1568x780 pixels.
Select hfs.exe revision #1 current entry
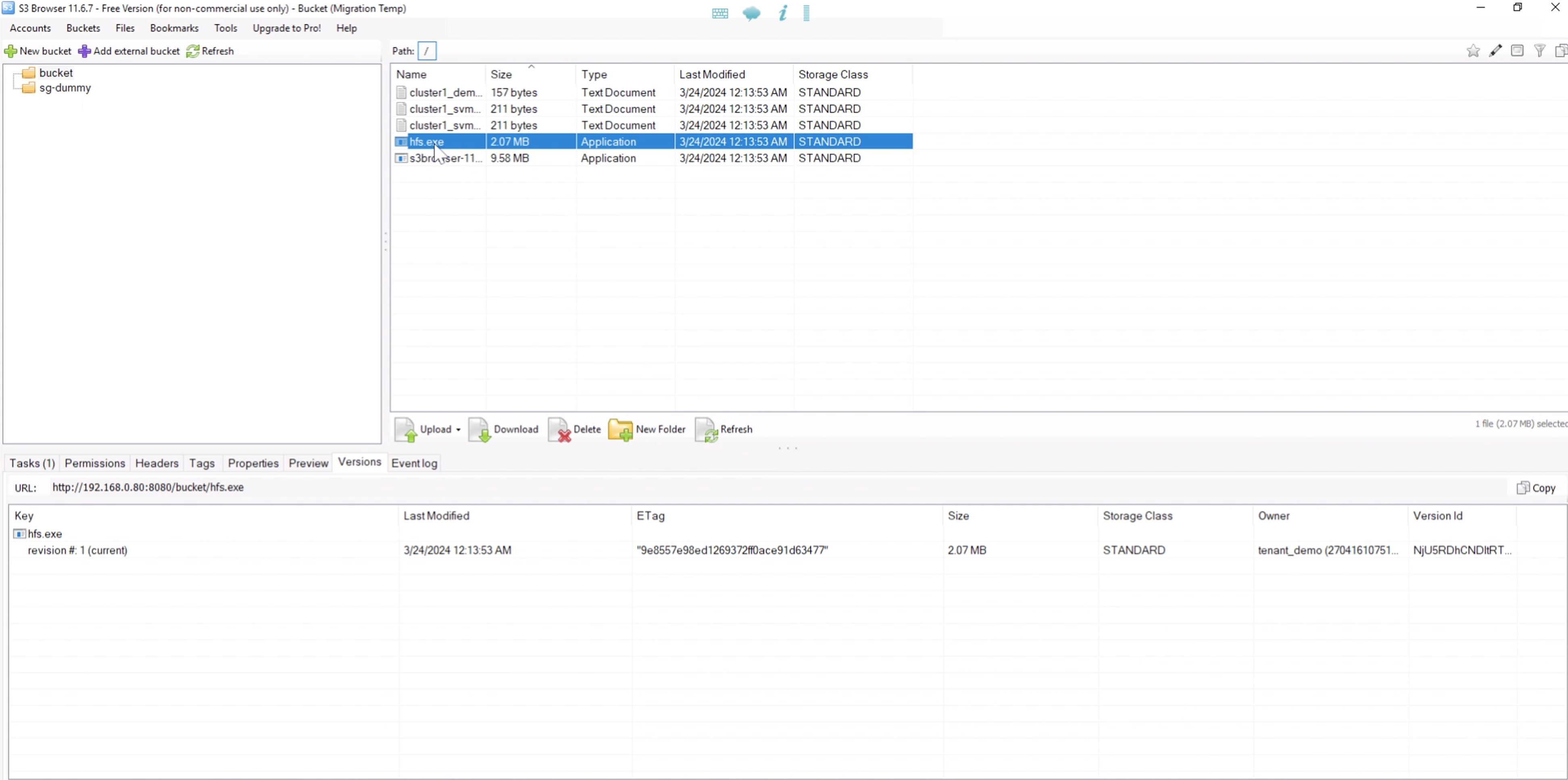(77, 550)
